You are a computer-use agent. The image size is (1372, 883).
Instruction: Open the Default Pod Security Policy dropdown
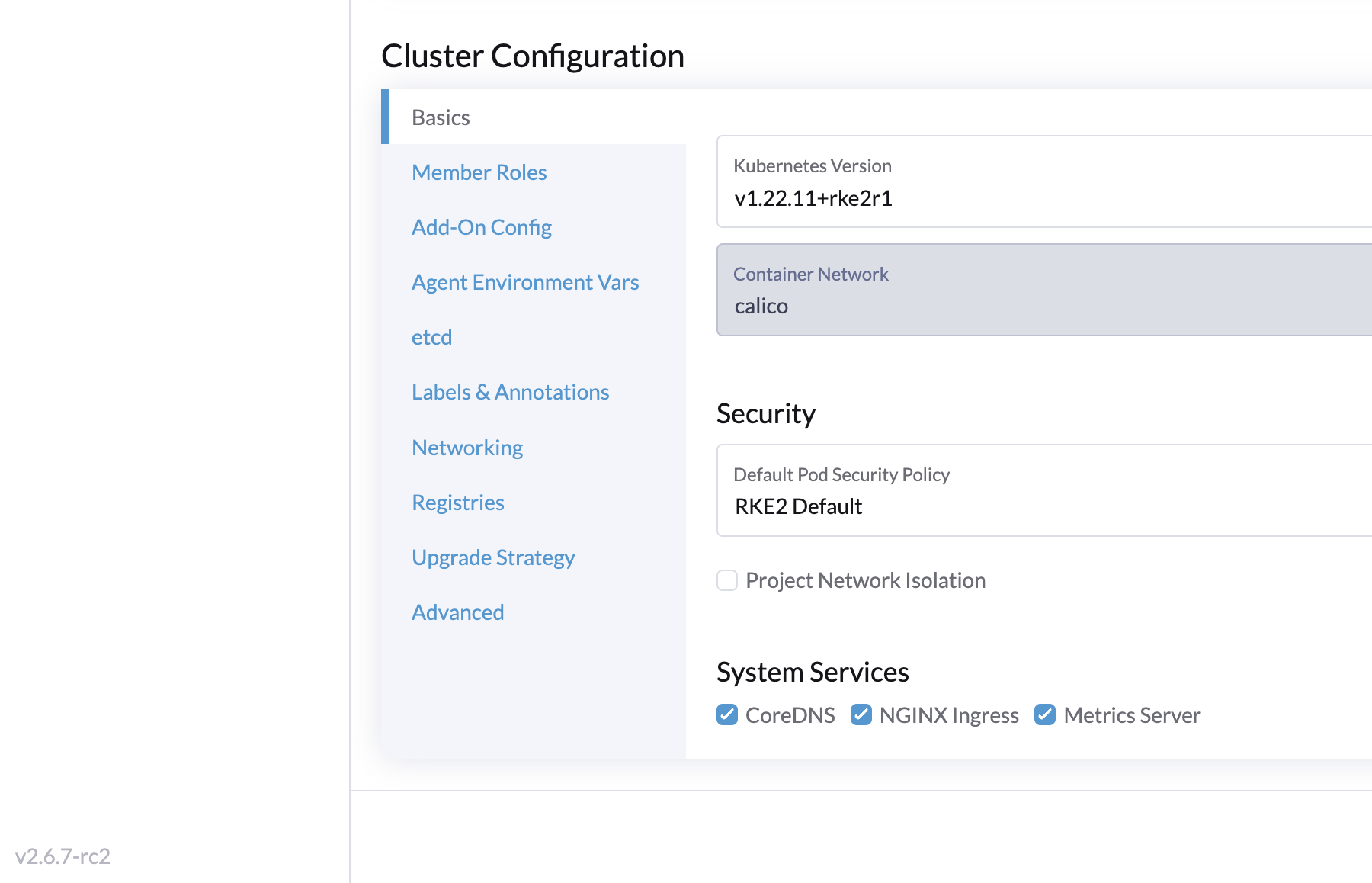991,490
